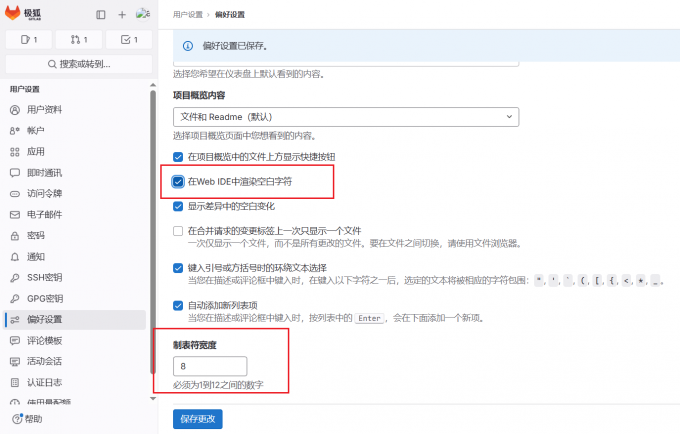Image resolution: width=680 pixels, height=434 pixels.
Task: Open 帐户 settings in sidebar
Action: [x=75, y=131]
